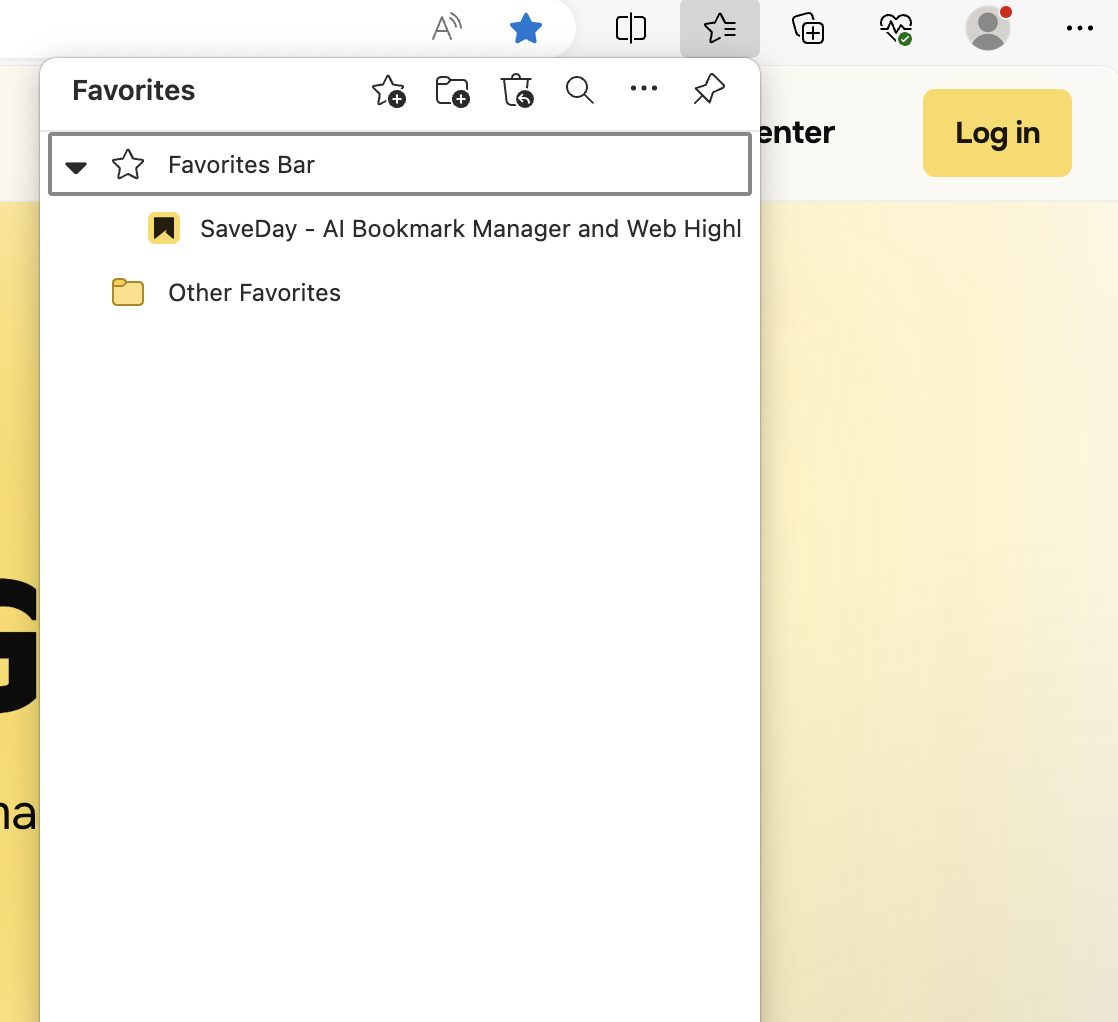1118x1022 pixels.
Task: Open your profile account menu
Action: point(987,28)
